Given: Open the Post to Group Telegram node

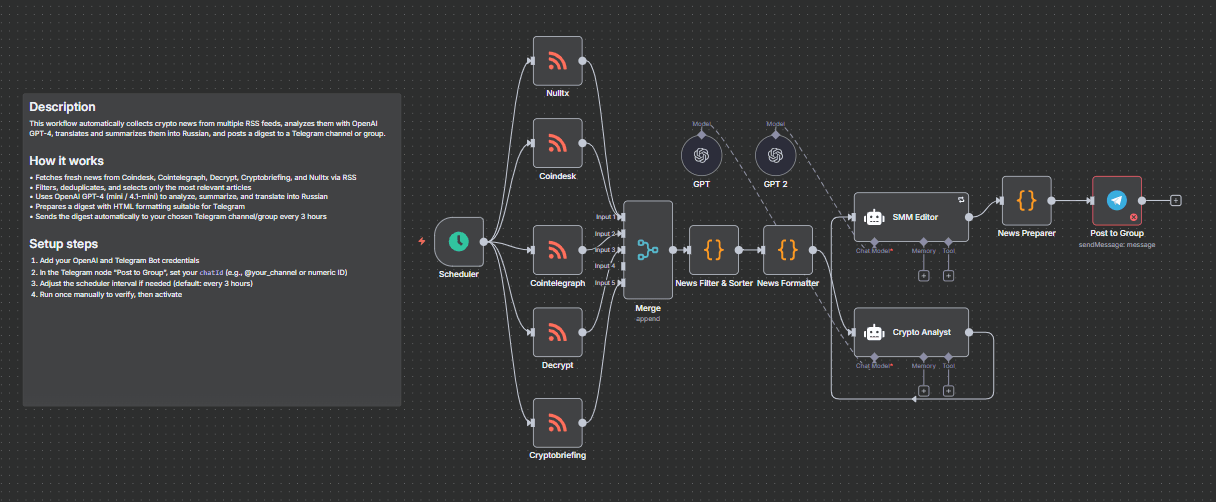Looking at the screenshot, I should (1116, 201).
